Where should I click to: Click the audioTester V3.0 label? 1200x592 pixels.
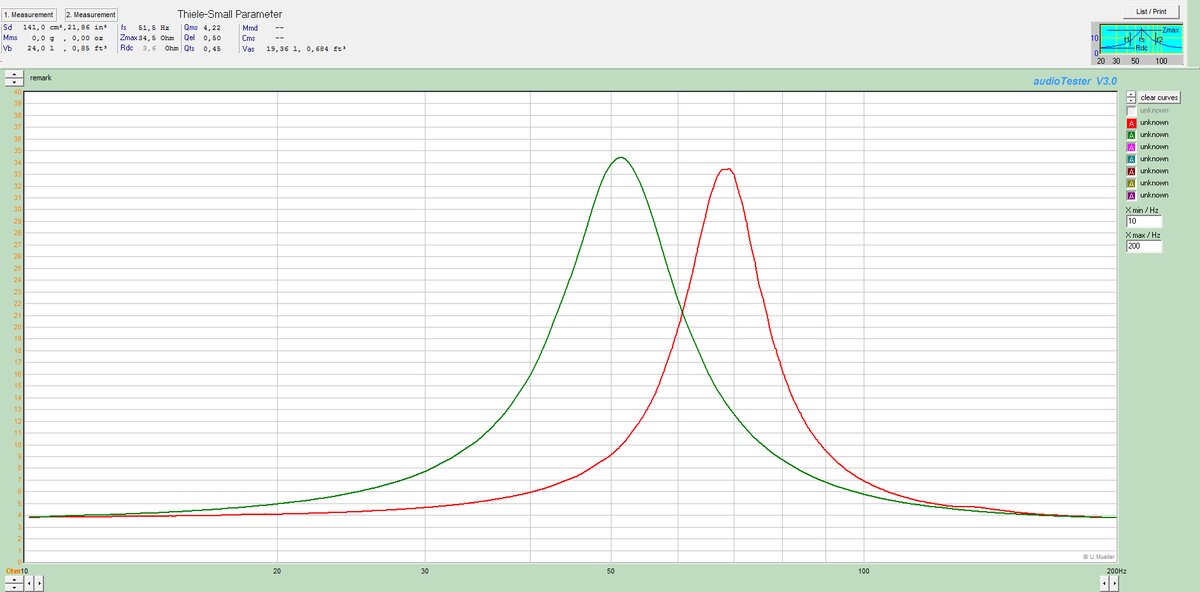1073,81
